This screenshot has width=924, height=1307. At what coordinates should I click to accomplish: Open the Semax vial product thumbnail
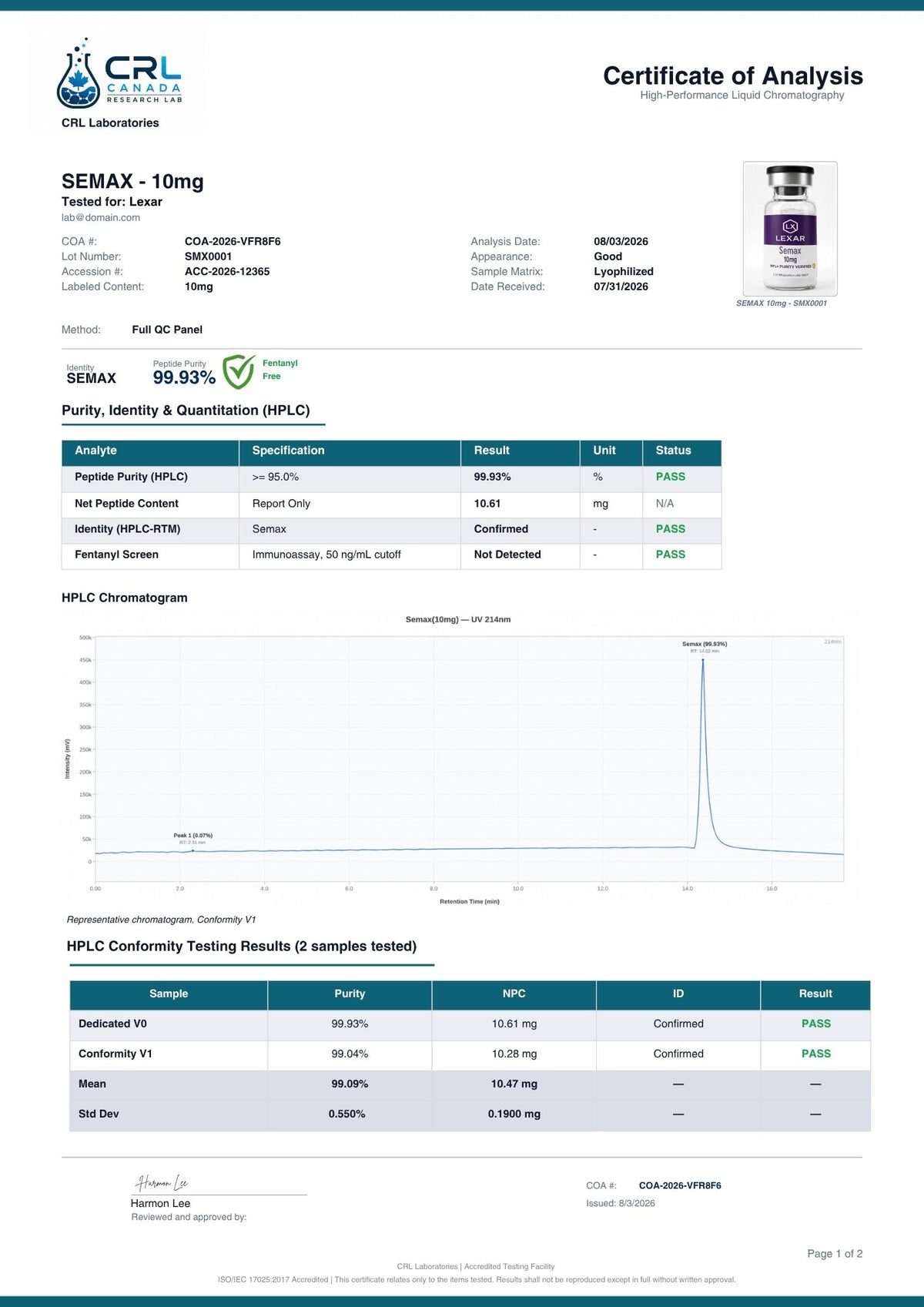[x=790, y=229]
